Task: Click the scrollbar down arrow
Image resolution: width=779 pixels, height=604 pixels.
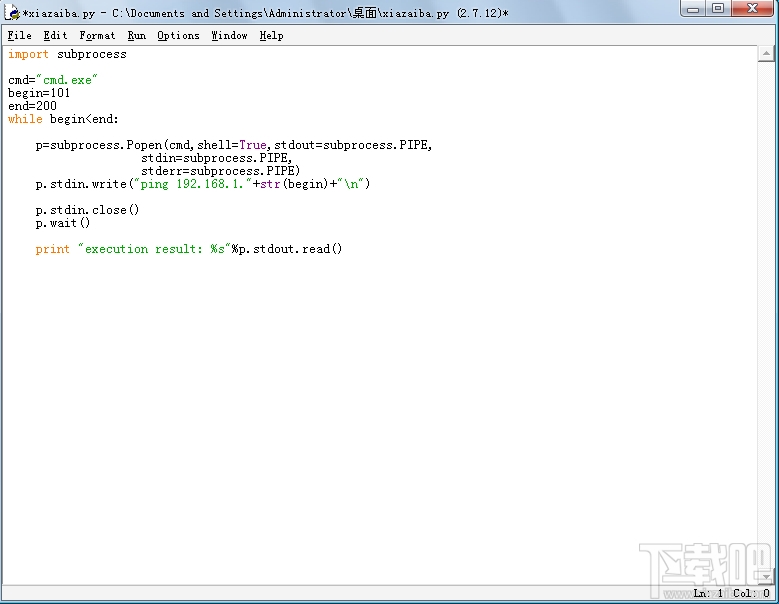Action: click(766, 576)
